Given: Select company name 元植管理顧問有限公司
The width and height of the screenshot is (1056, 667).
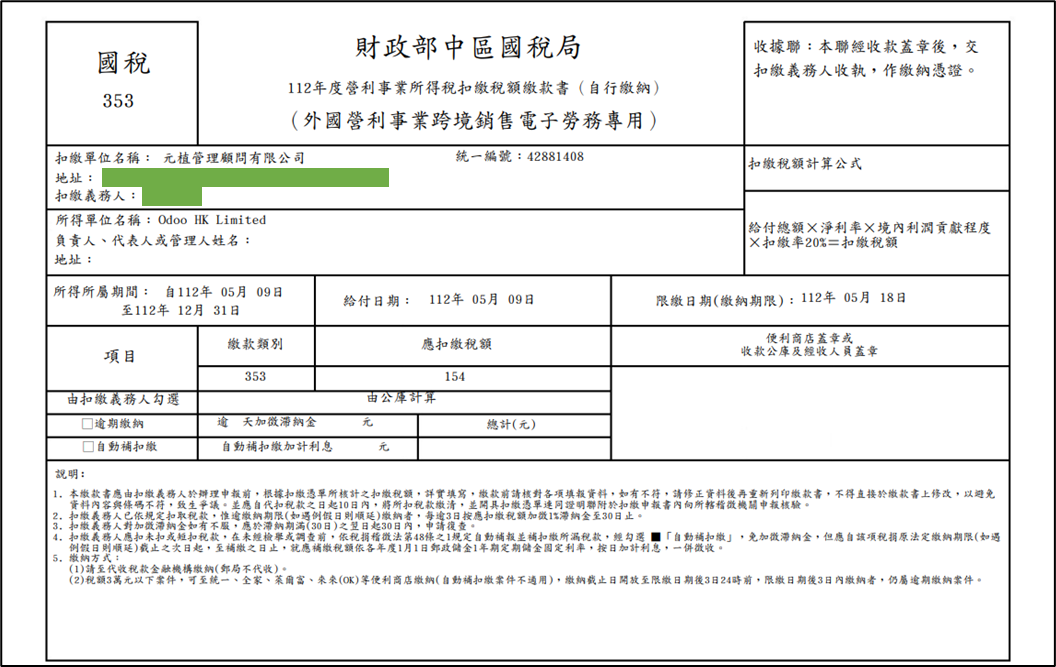Looking at the screenshot, I should (234, 158).
